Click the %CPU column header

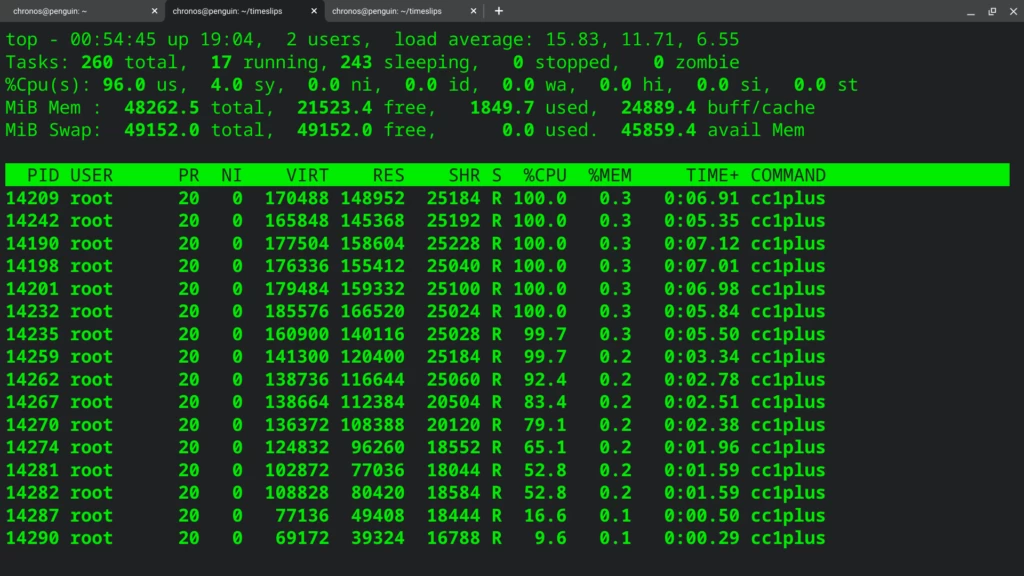pos(544,175)
